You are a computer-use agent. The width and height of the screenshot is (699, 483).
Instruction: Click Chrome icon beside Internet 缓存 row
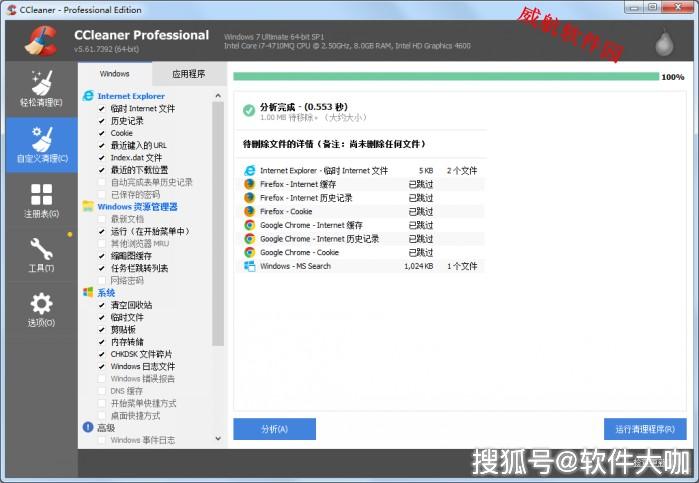pos(250,225)
